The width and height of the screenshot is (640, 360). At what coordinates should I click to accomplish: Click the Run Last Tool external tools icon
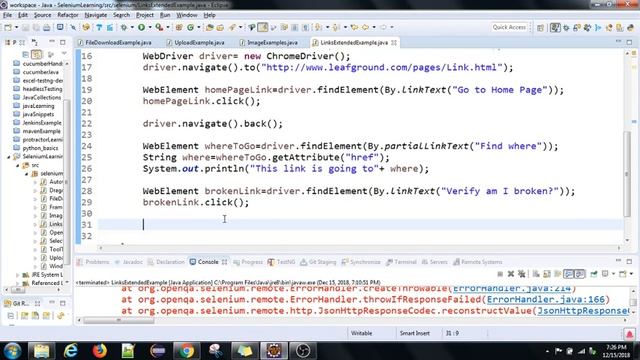[x=159, y=27]
